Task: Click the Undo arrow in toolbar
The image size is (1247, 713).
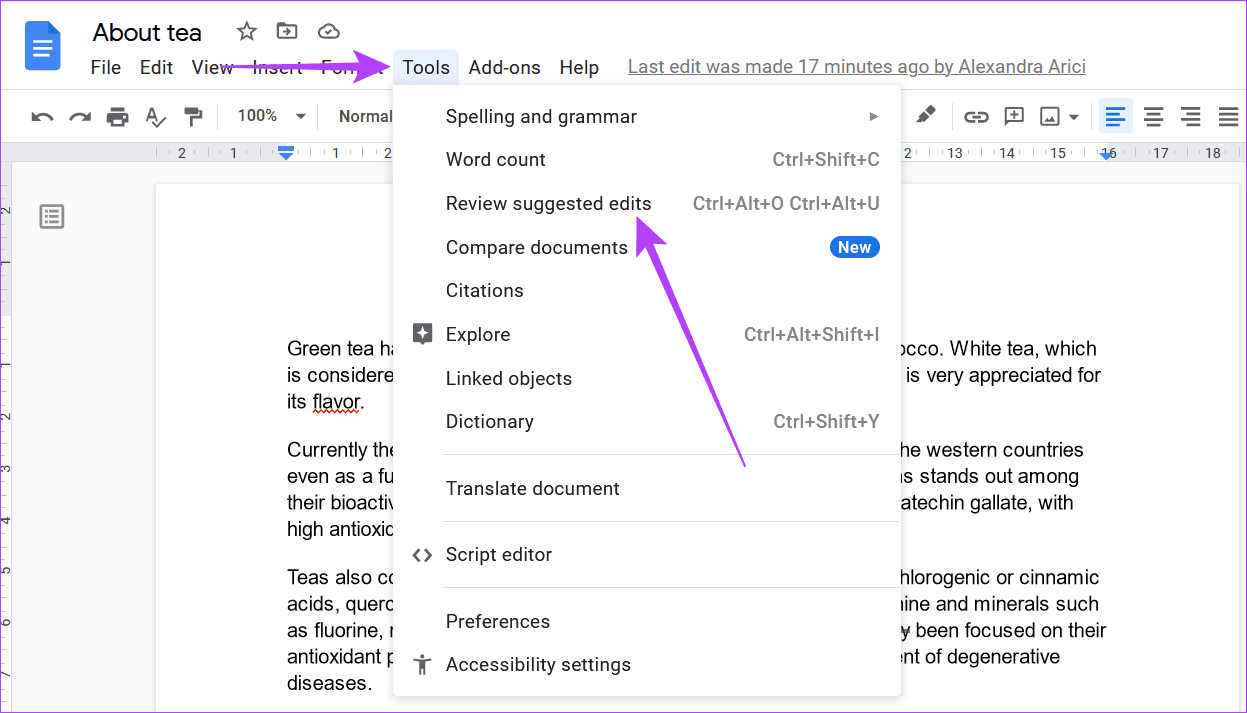Action: tap(42, 117)
